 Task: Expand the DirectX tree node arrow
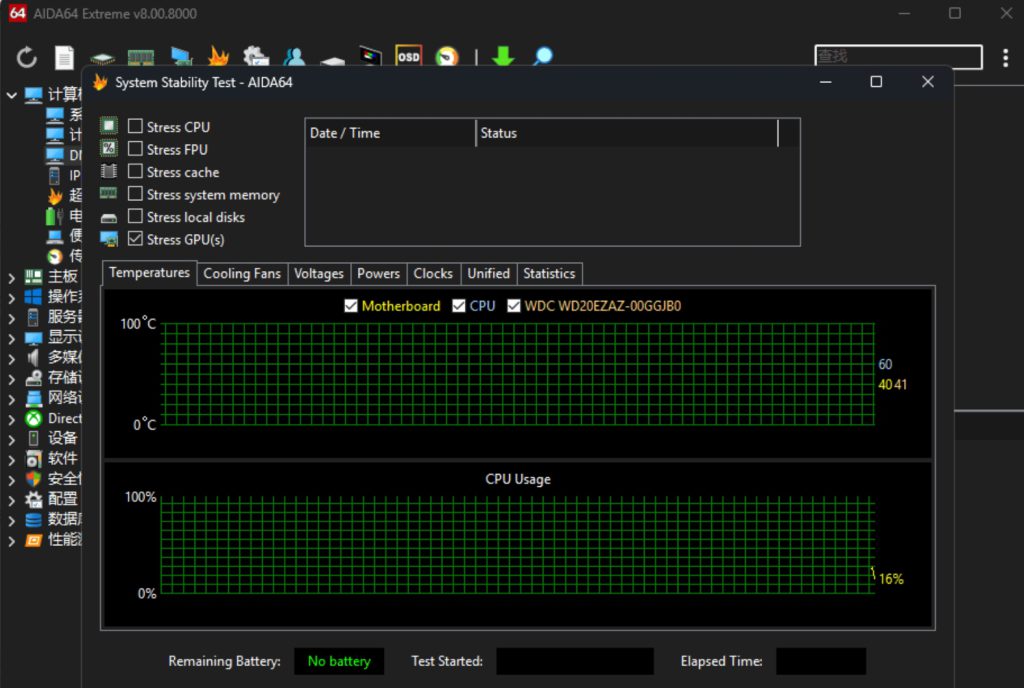pyautogui.click(x=11, y=420)
